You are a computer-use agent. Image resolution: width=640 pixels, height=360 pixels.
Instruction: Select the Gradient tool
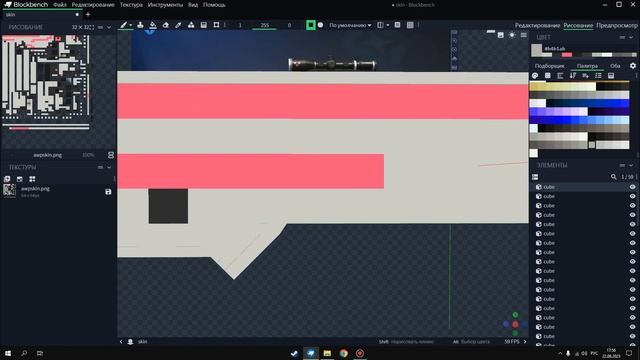204,25
